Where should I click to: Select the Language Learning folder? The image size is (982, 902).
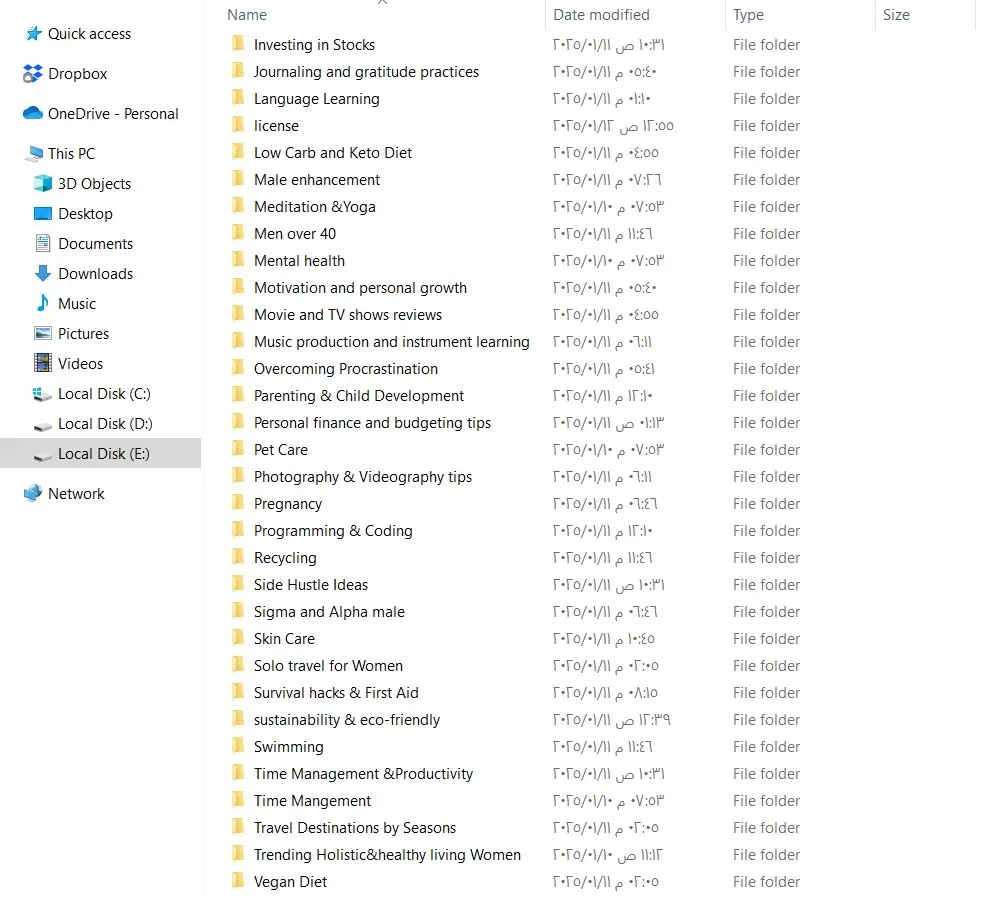pyautogui.click(x=317, y=99)
